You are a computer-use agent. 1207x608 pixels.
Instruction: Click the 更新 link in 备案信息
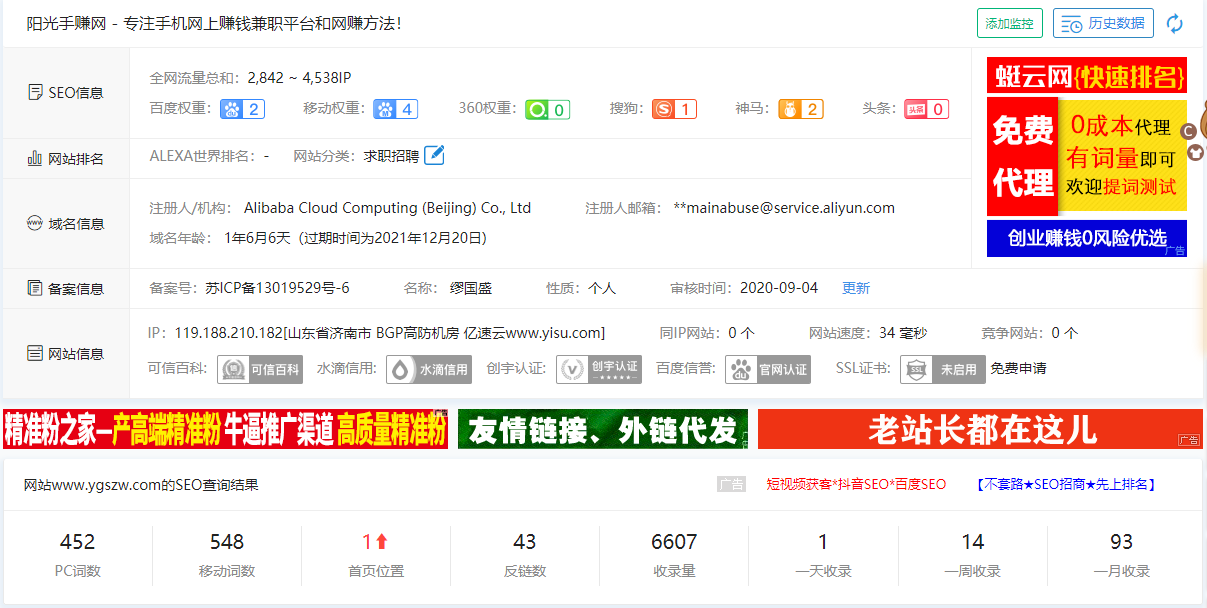coord(856,288)
